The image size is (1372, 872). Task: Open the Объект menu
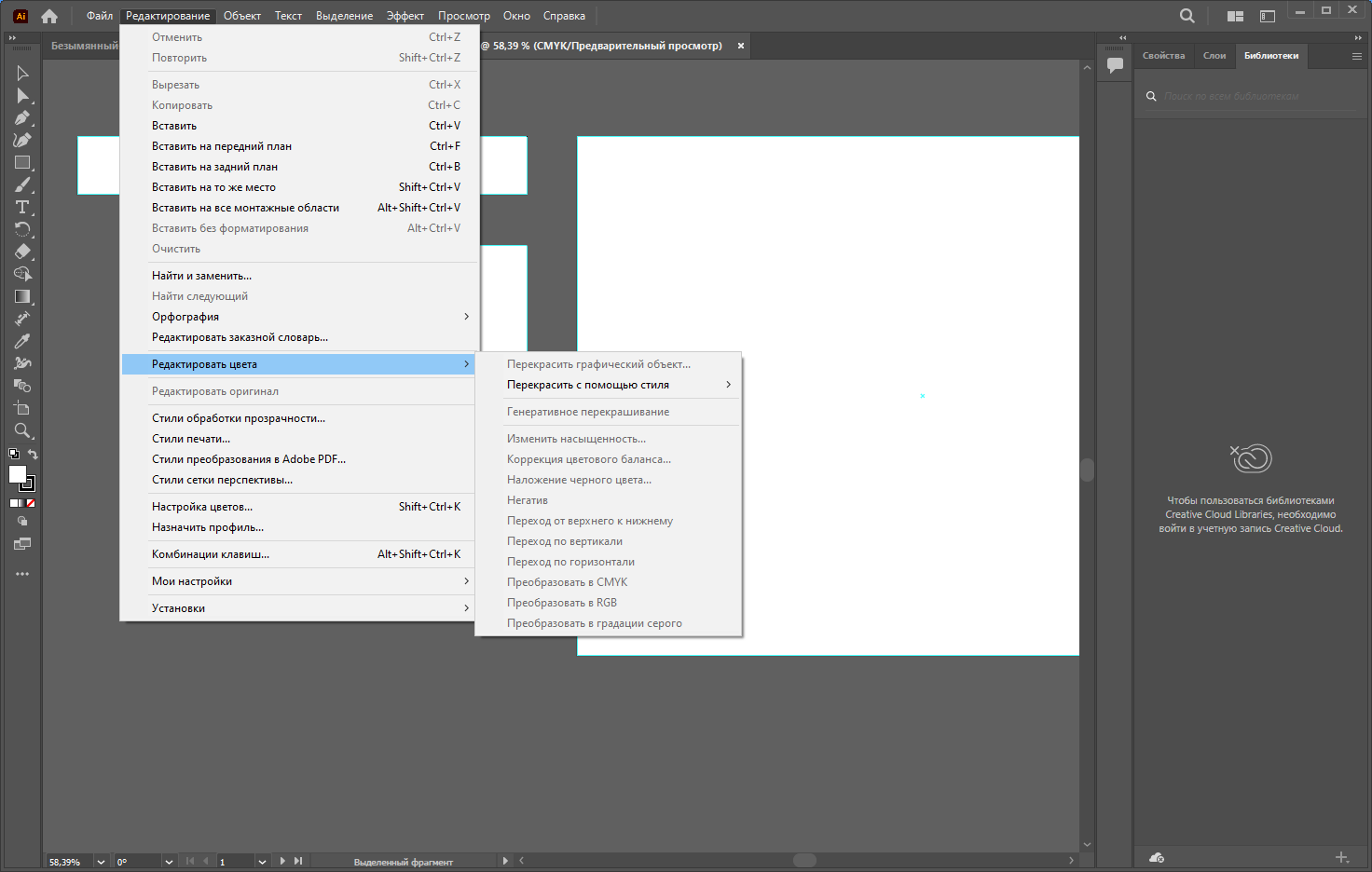coord(241,16)
